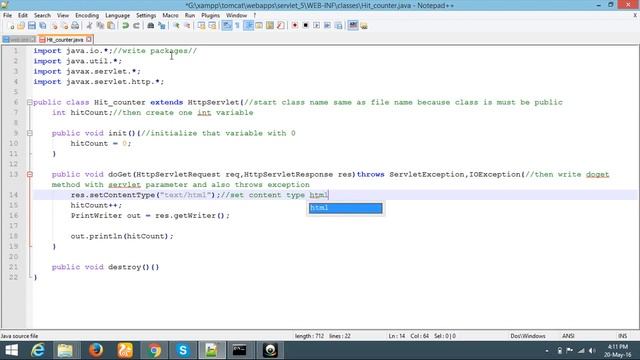This screenshot has width=640, height=360.
Task: Open the View menu
Action: click(63, 16)
